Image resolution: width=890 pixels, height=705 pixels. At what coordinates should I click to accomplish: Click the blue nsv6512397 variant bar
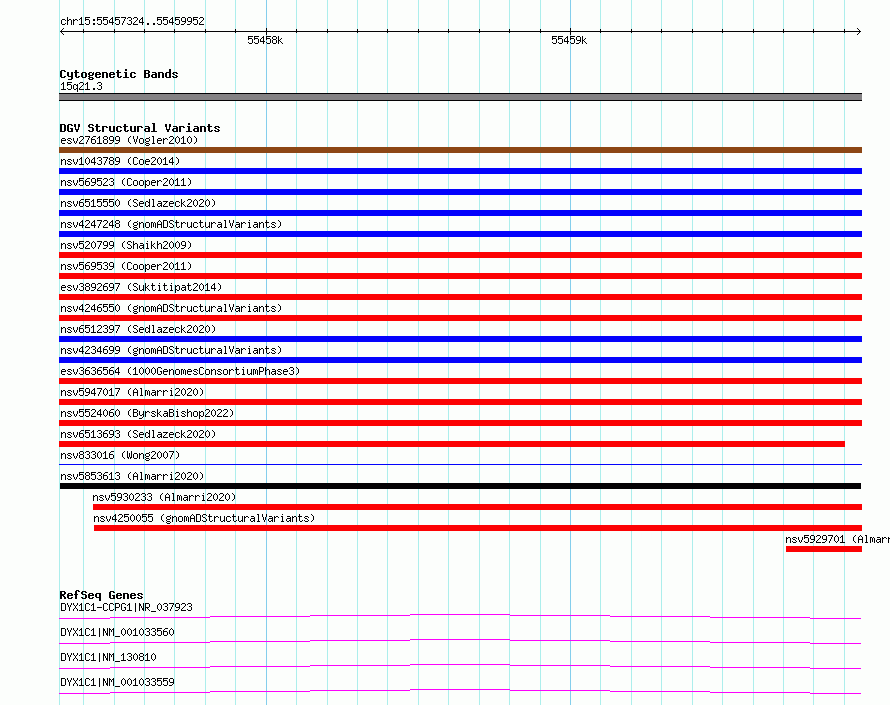(x=460, y=339)
